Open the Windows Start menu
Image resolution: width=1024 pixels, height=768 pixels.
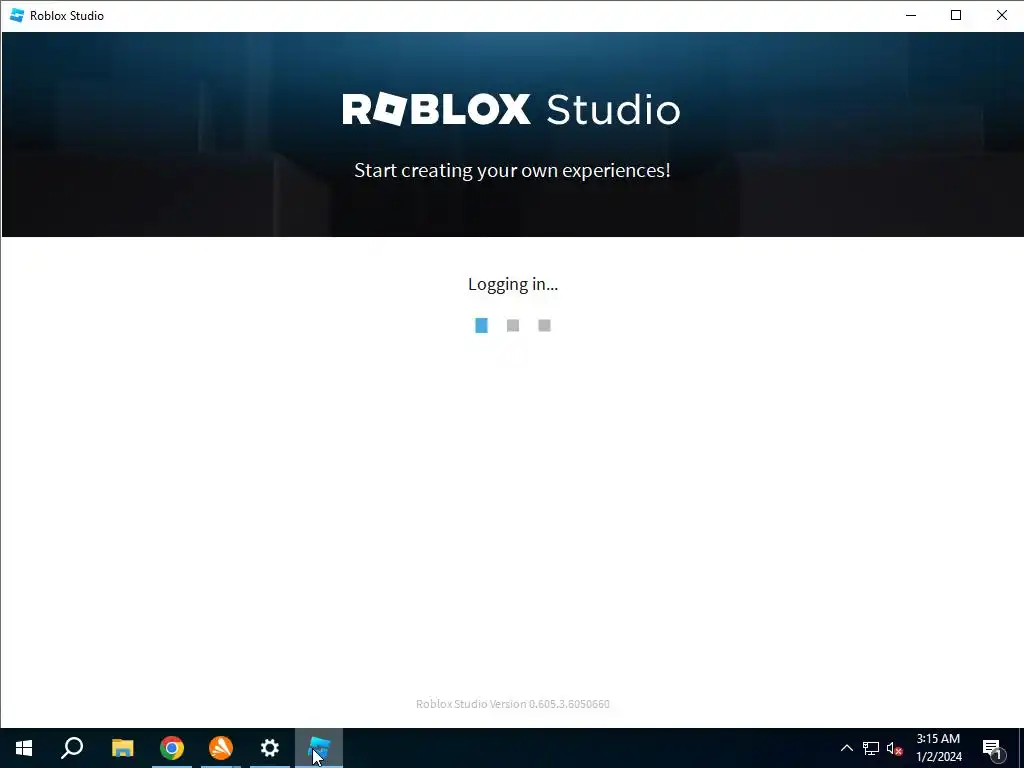(x=24, y=748)
